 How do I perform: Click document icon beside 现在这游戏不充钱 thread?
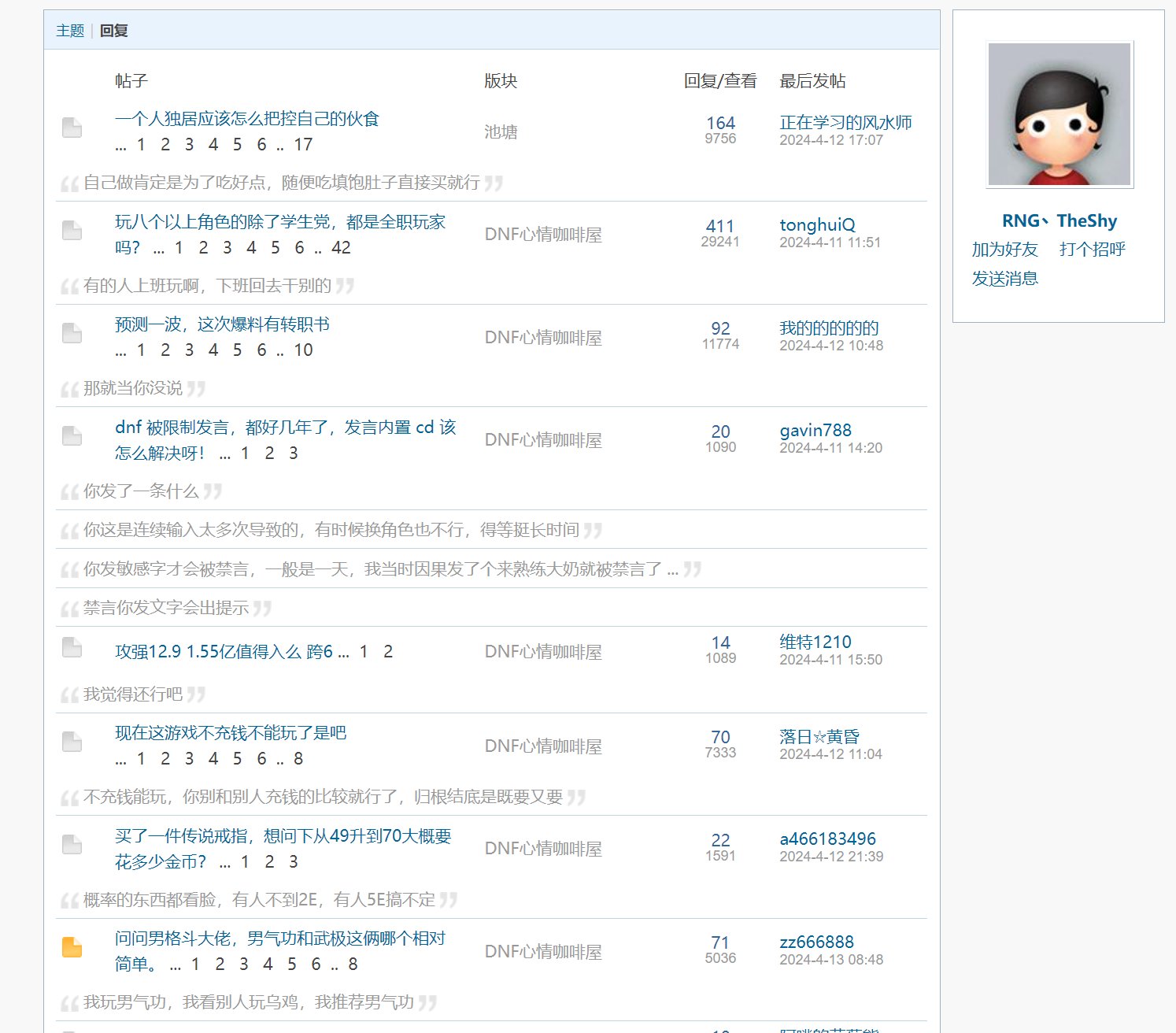pos(72,742)
